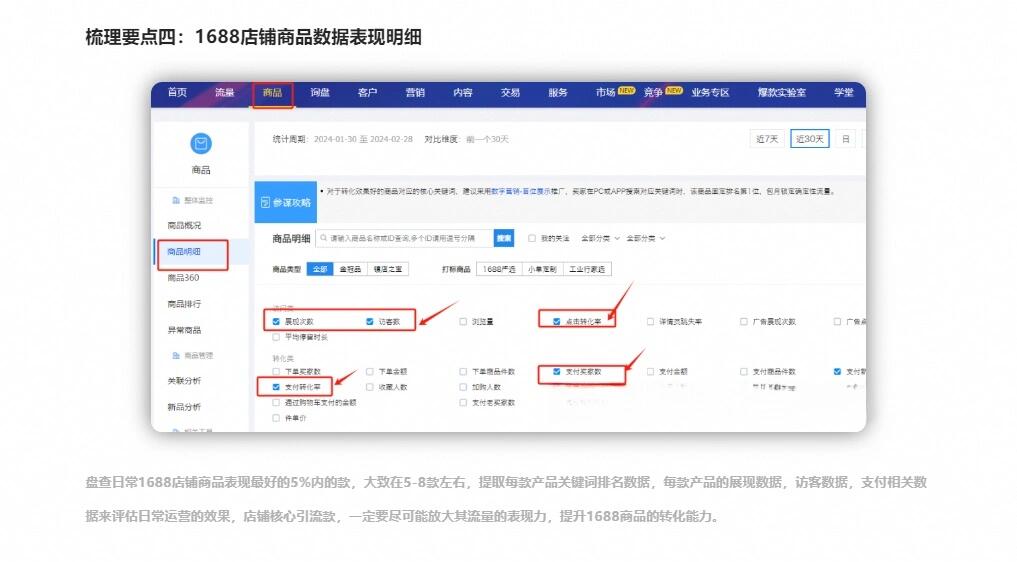Click the blue 商品 envelope icon in sidebar
The width and height of the screenshot is (1017, 562).
coord(200,143)
